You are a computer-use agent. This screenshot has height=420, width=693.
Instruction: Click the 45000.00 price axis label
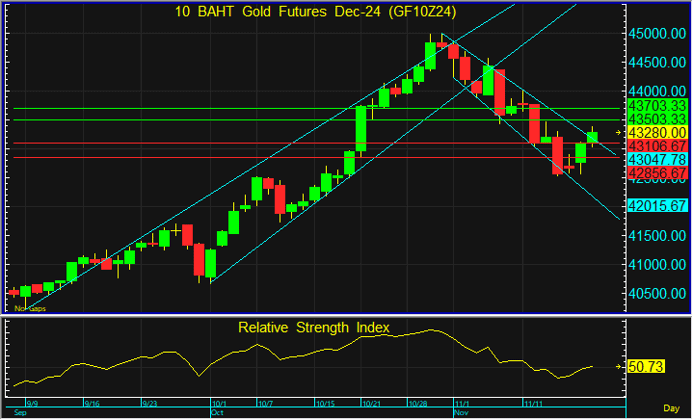coord(656,33)
